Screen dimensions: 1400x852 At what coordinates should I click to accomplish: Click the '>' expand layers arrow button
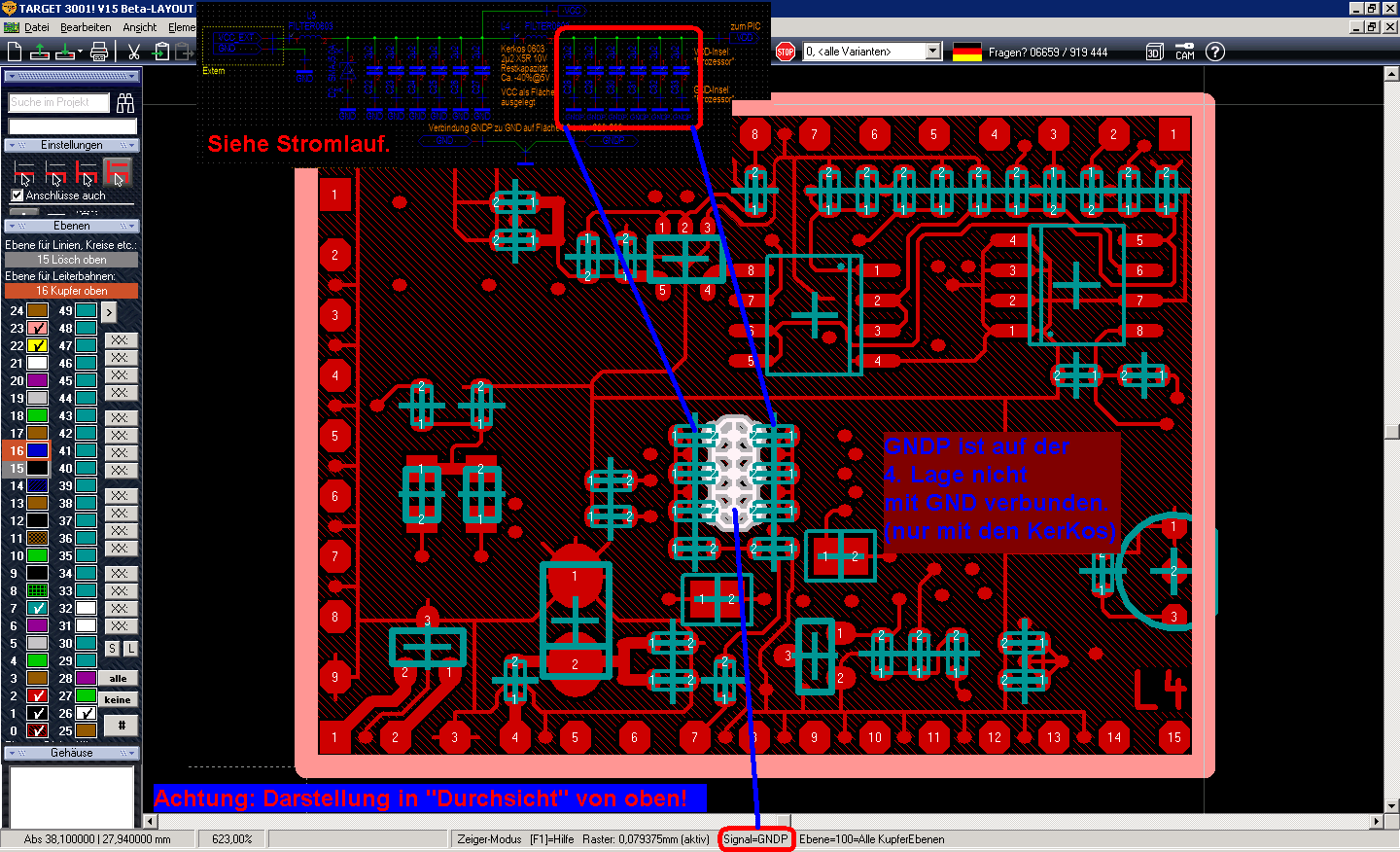109,311
